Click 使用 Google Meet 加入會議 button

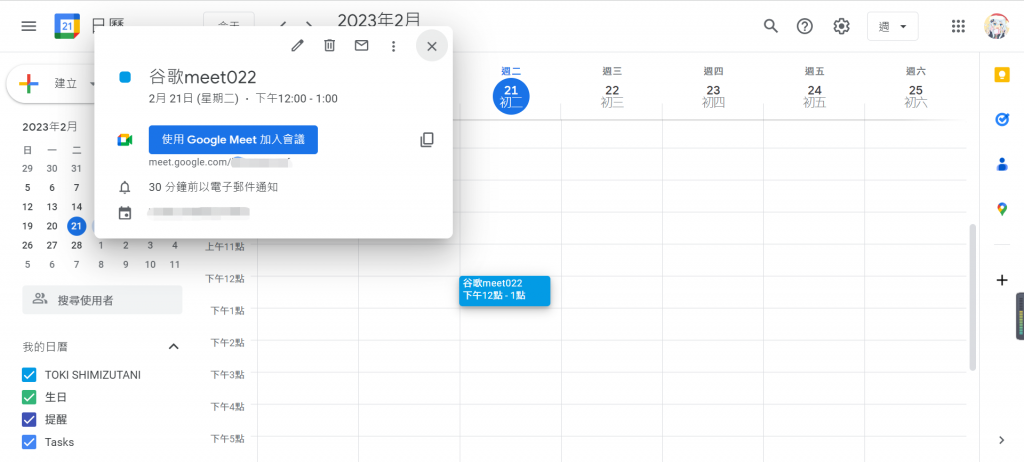(233, 140)
